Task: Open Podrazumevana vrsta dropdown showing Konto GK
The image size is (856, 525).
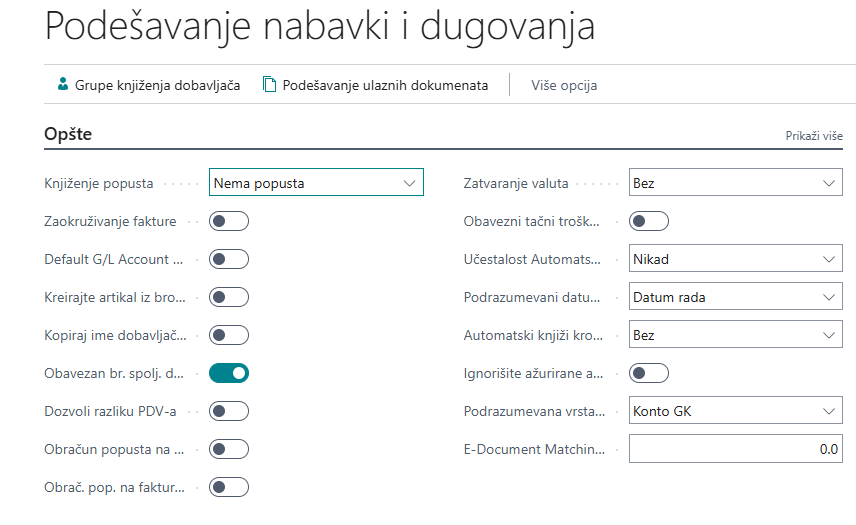Action: (x=735, y=411)
